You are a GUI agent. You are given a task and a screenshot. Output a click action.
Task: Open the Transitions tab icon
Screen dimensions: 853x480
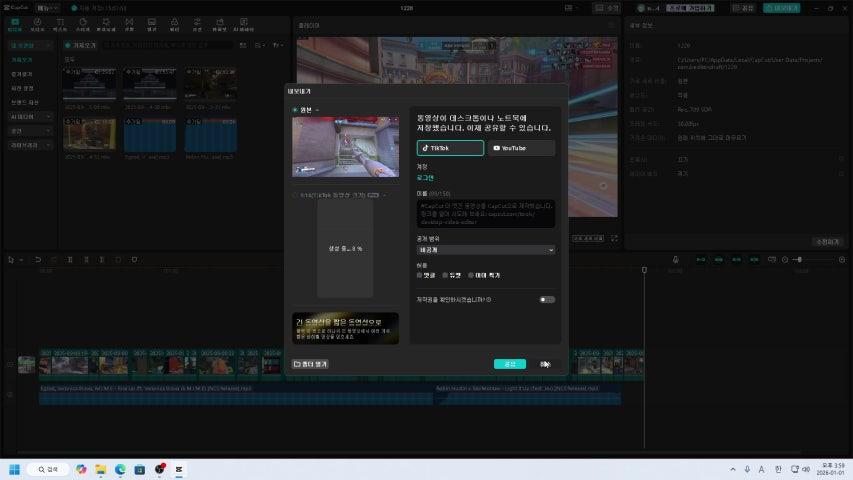128,24
